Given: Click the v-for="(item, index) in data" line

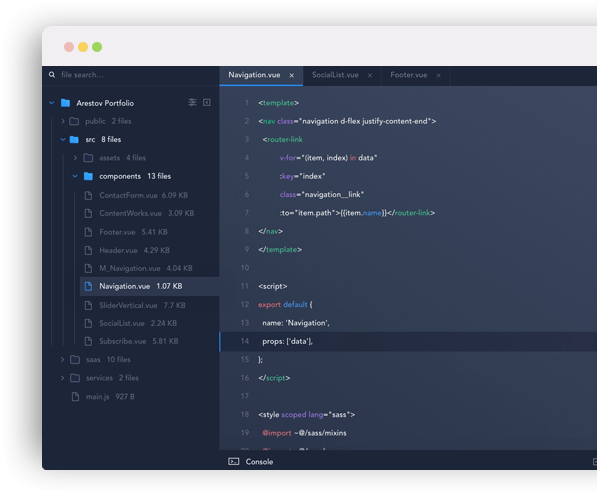Looking at the screenshot, I should coord(328,158).
